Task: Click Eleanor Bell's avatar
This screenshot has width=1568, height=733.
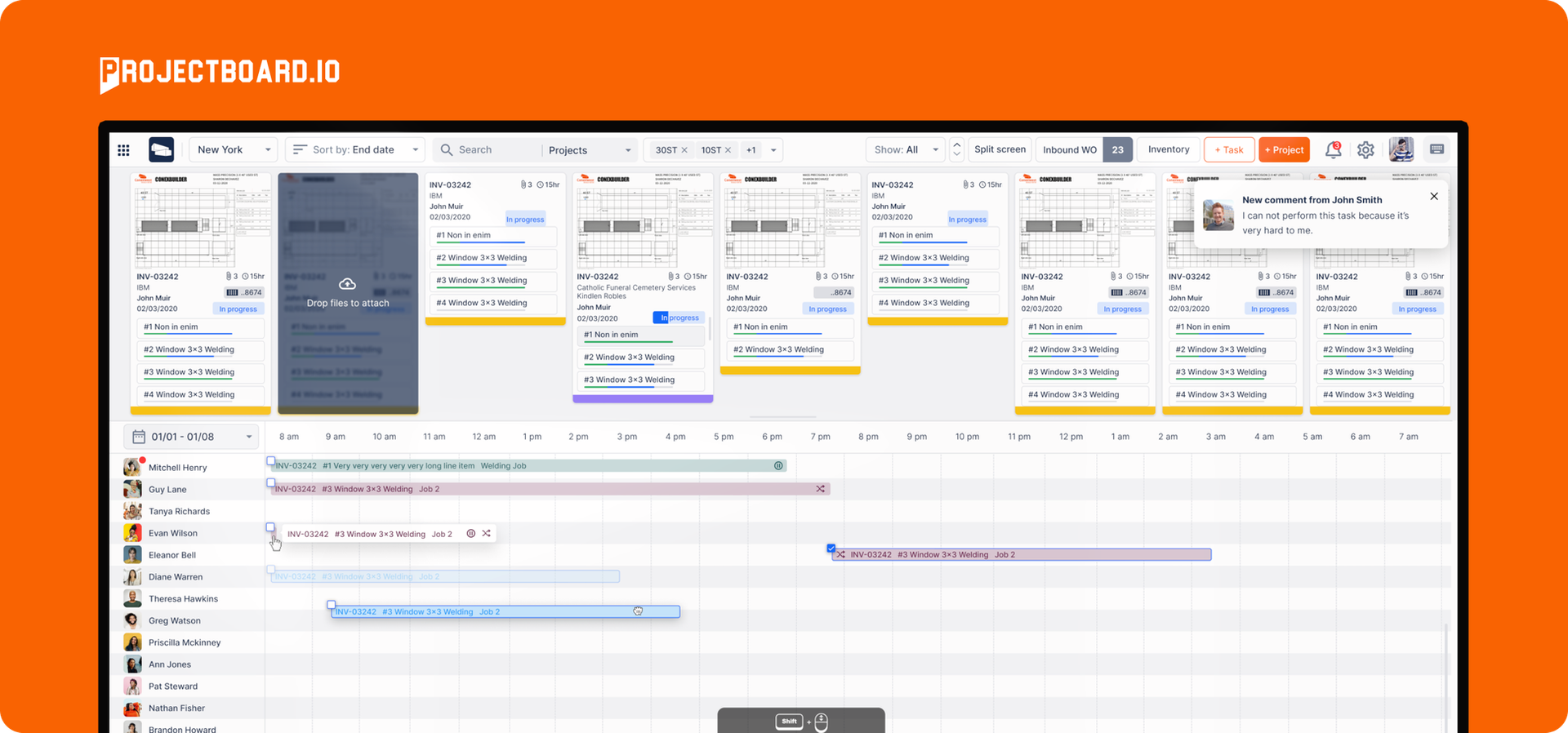Action: pos(132,555)
